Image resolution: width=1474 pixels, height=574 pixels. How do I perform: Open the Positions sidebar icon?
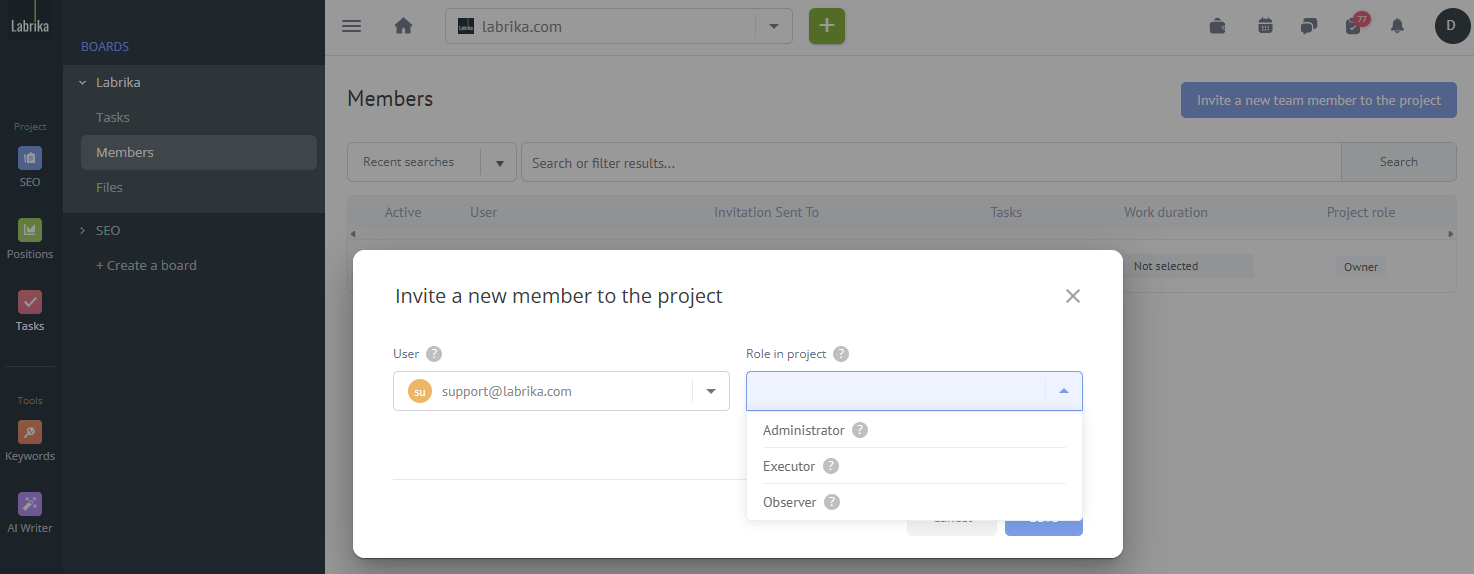click(x=30, y=231)
